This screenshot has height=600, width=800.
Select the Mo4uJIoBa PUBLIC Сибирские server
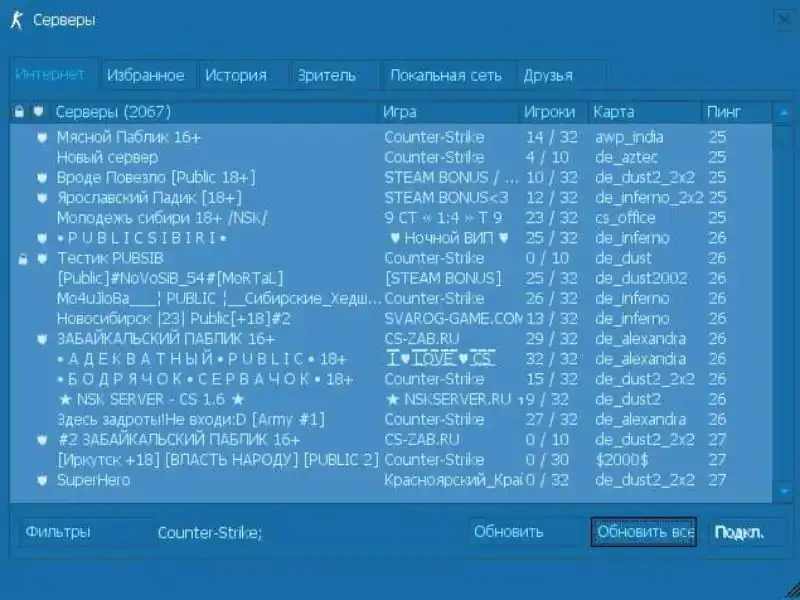coord(391,299)
